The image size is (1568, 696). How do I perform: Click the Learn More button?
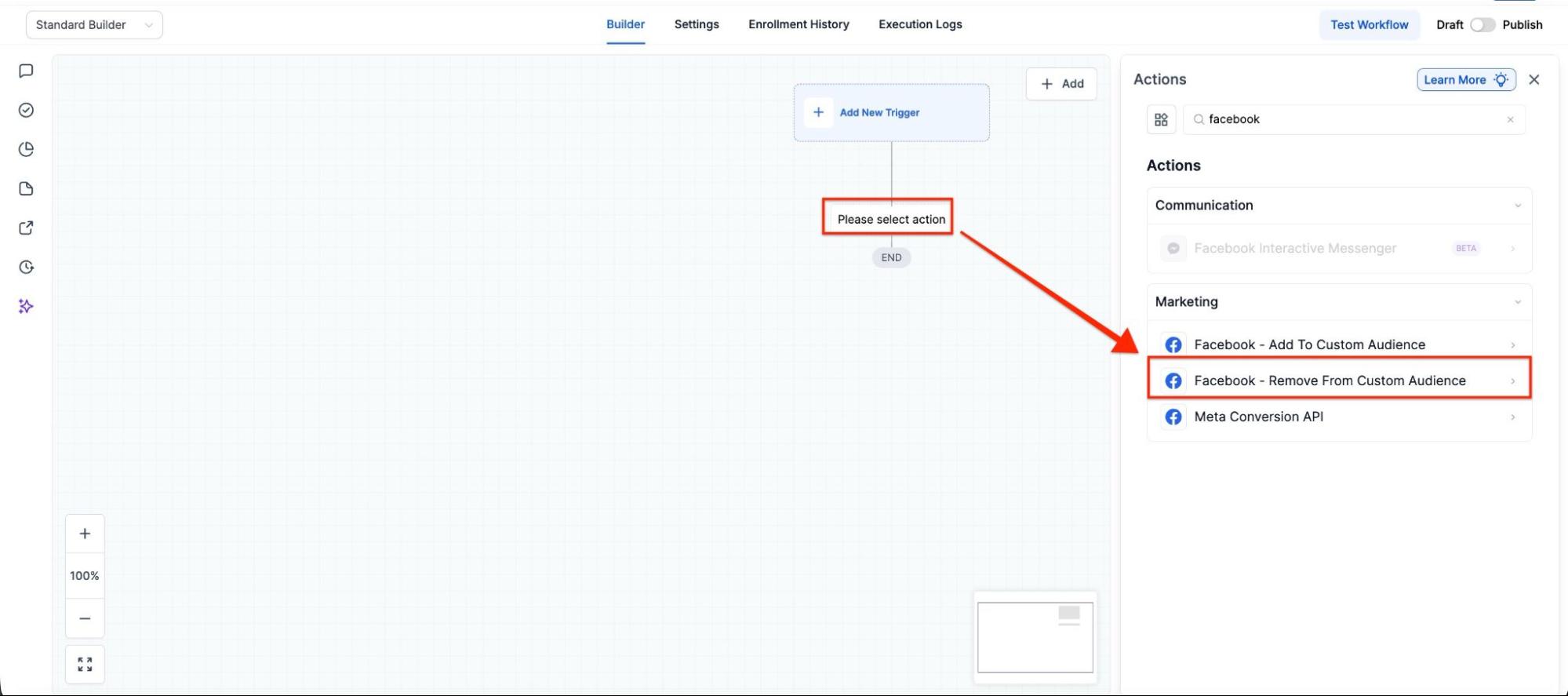click(1465, 80)
